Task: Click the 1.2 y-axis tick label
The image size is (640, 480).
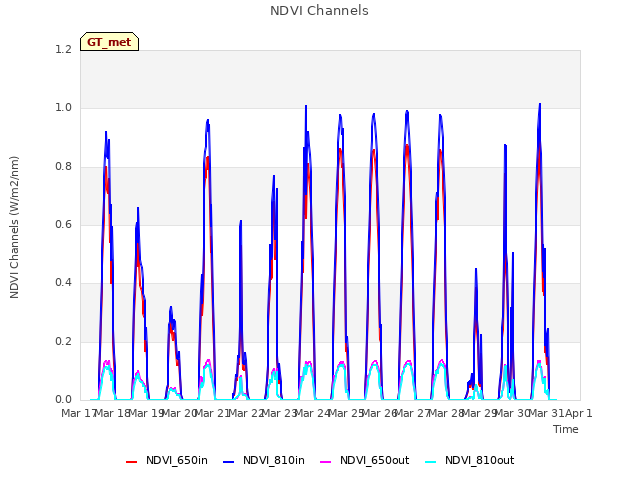Action: tap(63, 49)
